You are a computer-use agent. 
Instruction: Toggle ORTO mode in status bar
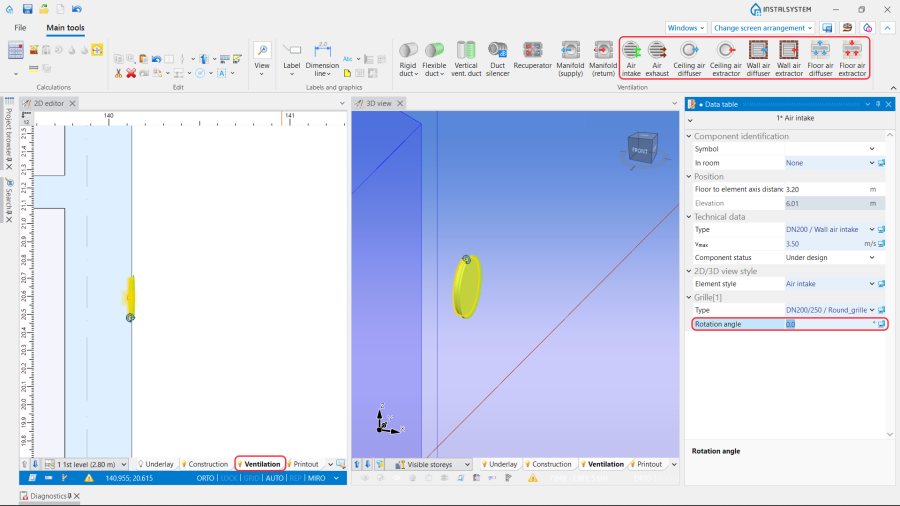[x=205, y=478]
